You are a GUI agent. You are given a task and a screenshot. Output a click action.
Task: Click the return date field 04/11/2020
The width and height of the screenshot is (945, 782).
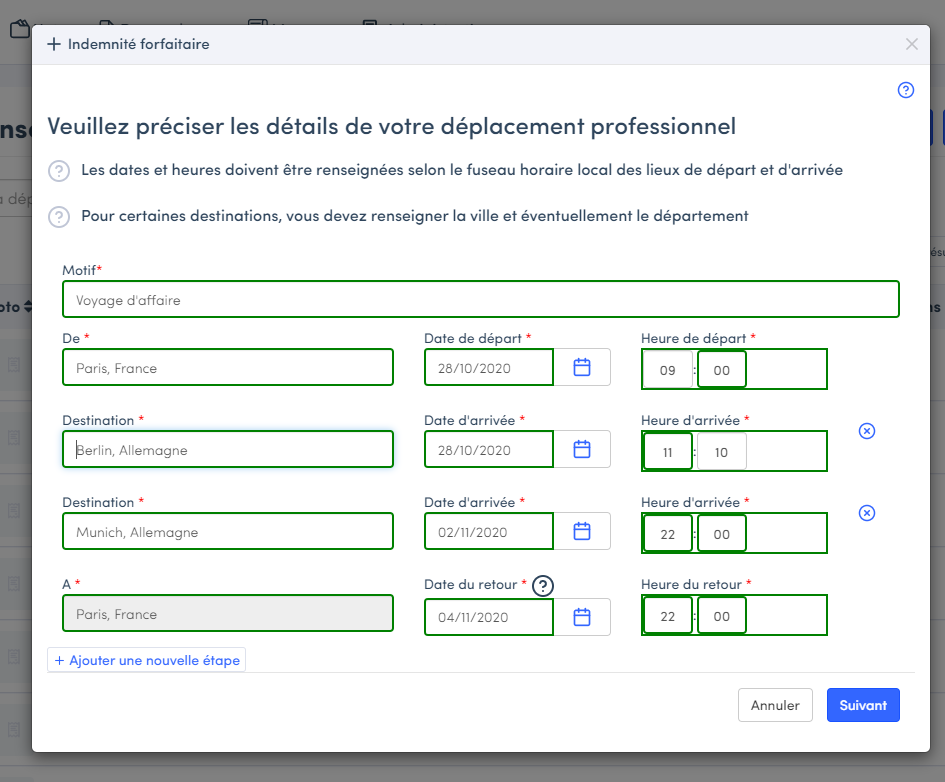pos(489,617)
